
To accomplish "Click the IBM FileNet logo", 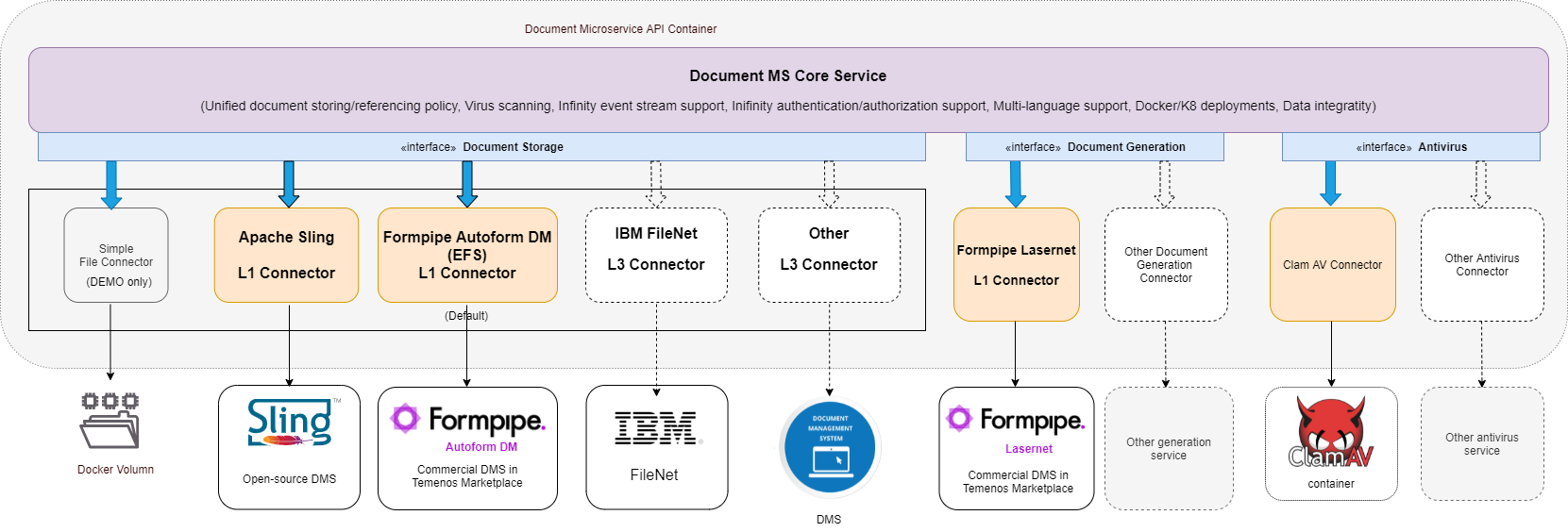I will [x=656, y=428].
